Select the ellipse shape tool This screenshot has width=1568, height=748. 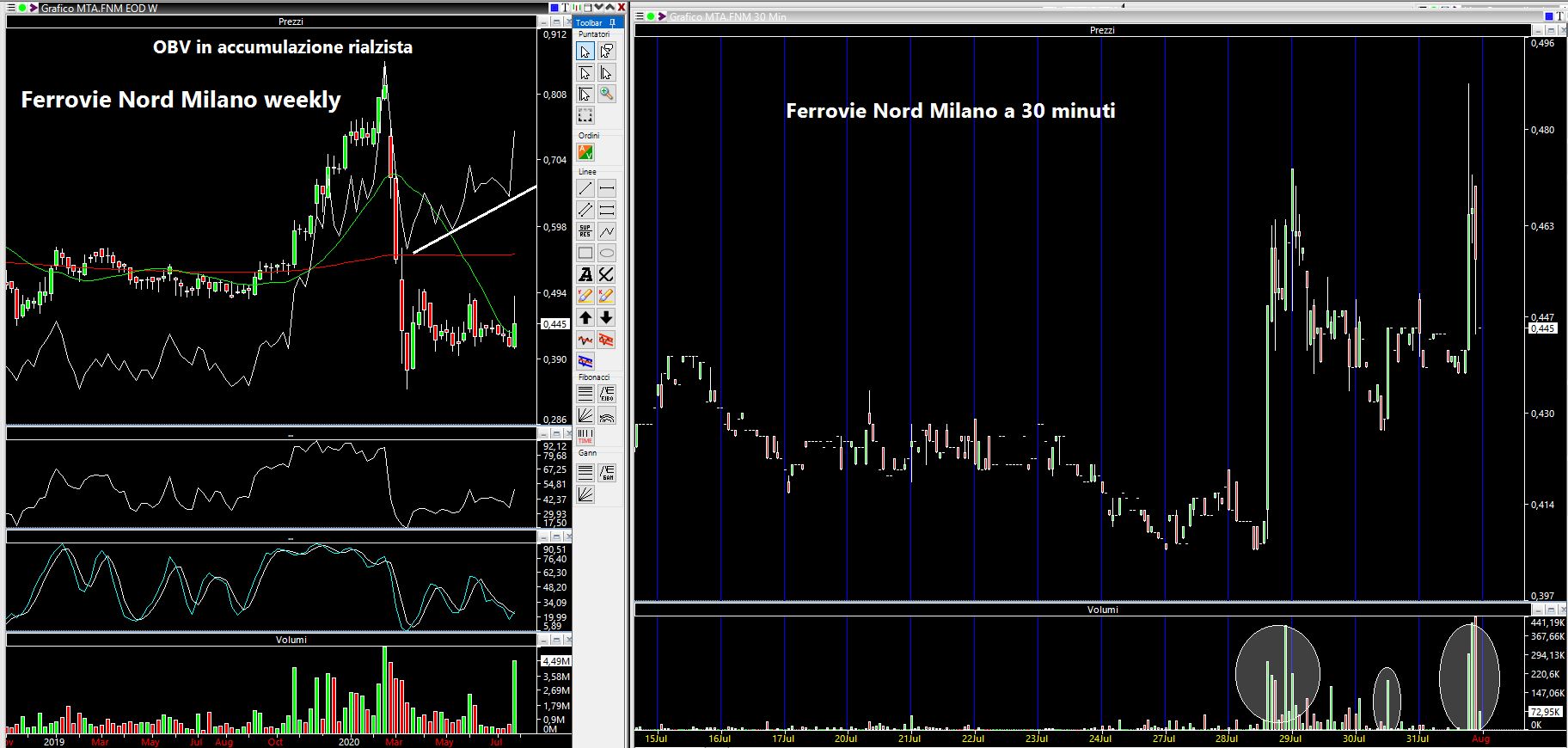coord(606,253)
